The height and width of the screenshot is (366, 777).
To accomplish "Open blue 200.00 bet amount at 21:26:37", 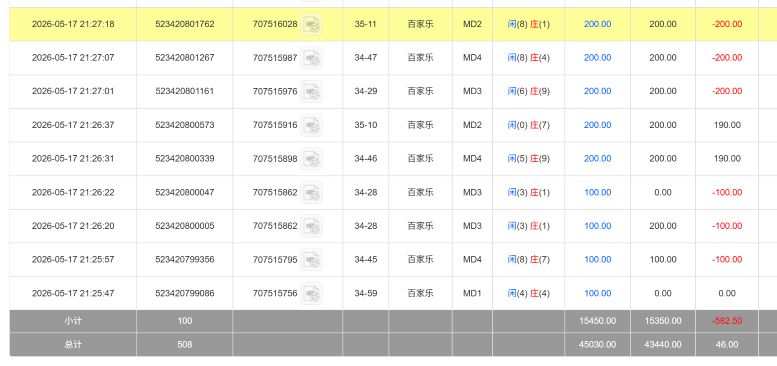I will click(x=597, y=125).
